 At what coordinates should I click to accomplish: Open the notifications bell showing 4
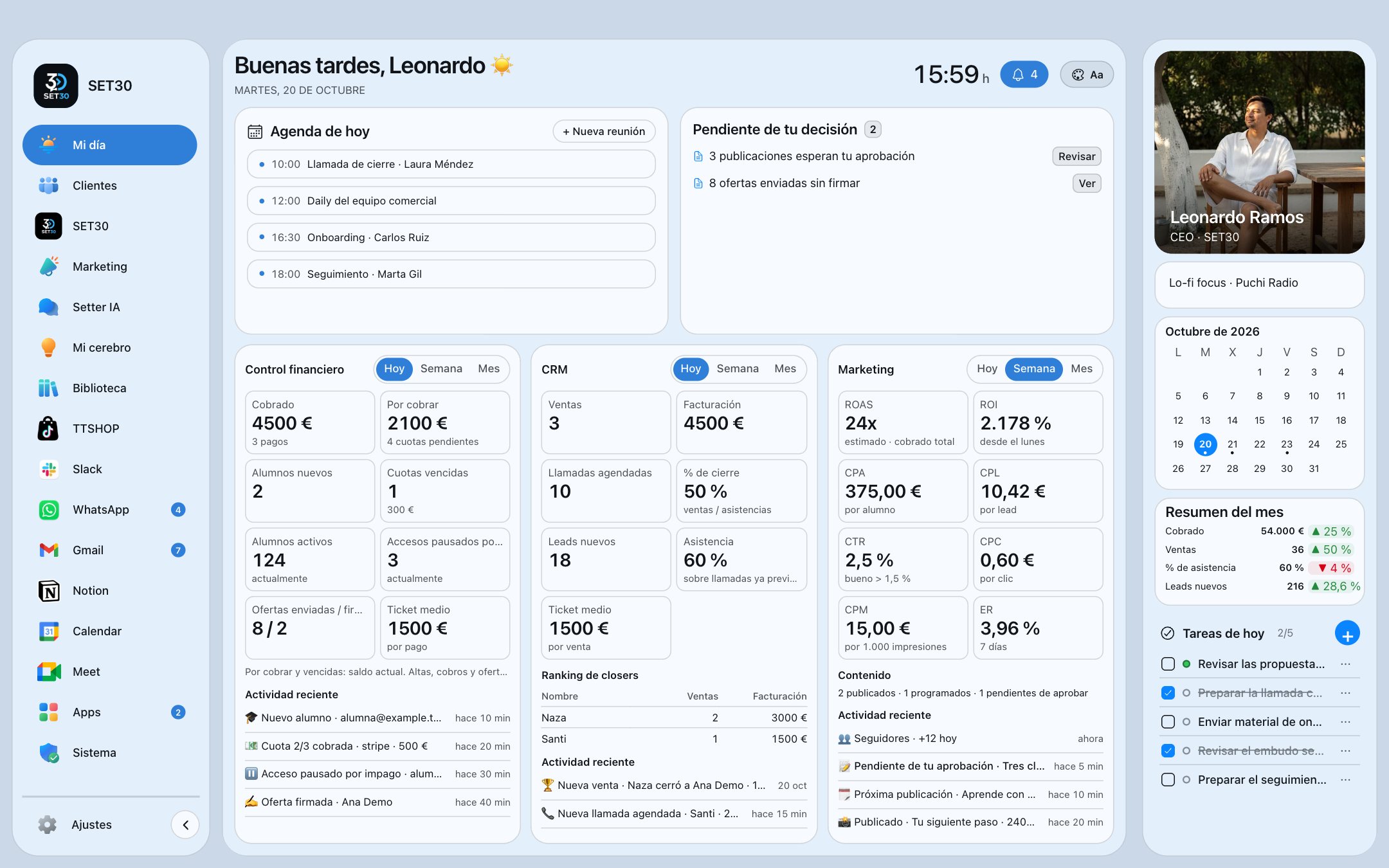coord(1024,75)
